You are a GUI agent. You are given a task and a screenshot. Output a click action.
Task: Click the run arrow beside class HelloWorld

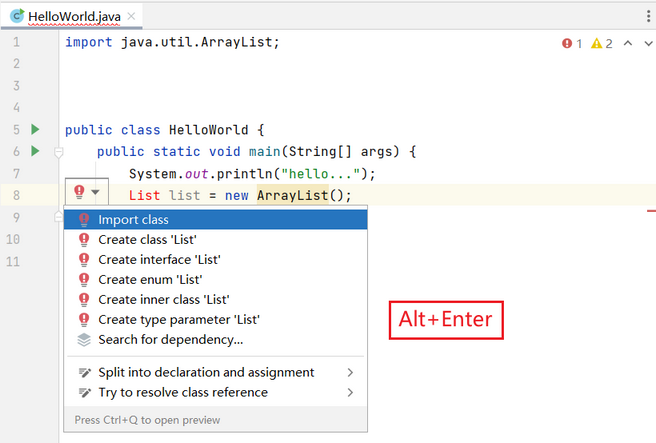click(x=36, y=129)
